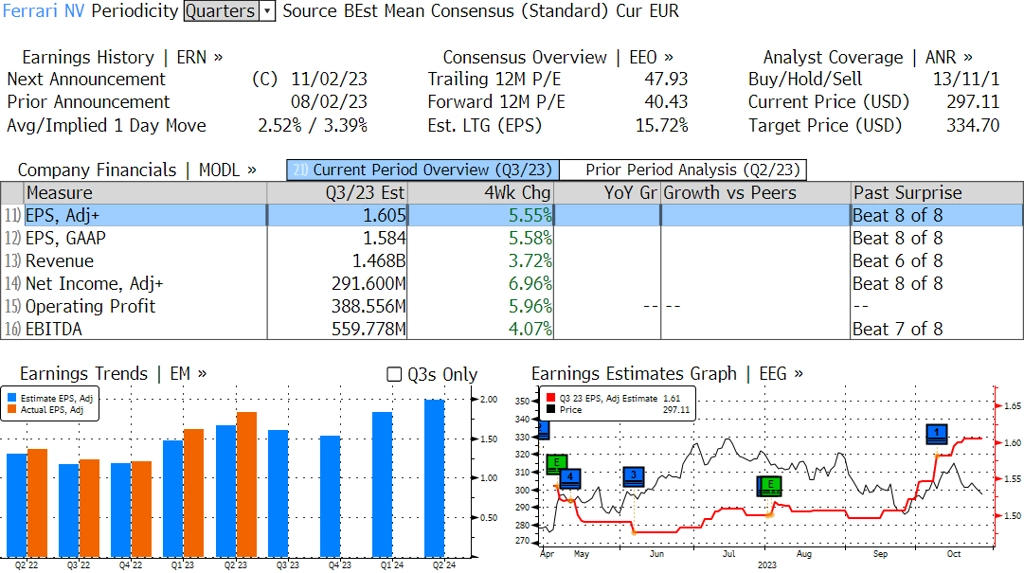Image resolution: width=1024 pixels, height=573 pixels.
Task: Click the blue marker 3 on estimates graph
Action: tap(633, 476)
